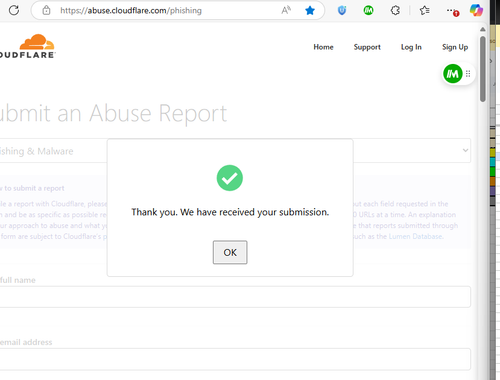This screenshot has height=380, width=500.
Task: Click the page scrollbar thumb
Action: pyautogui.click(x=482, y=69)
